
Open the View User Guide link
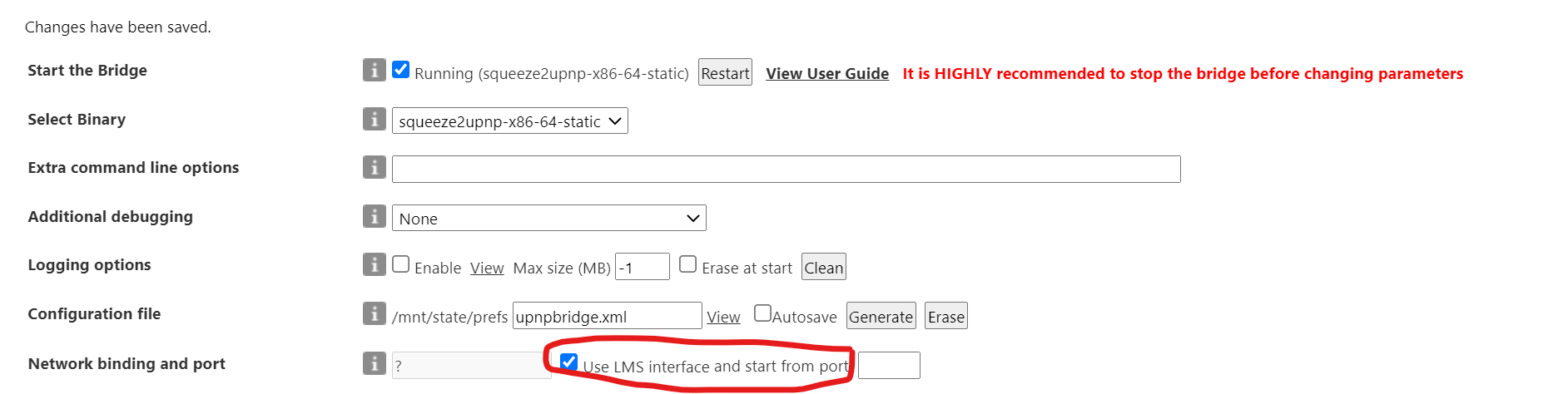click(827, 74)
